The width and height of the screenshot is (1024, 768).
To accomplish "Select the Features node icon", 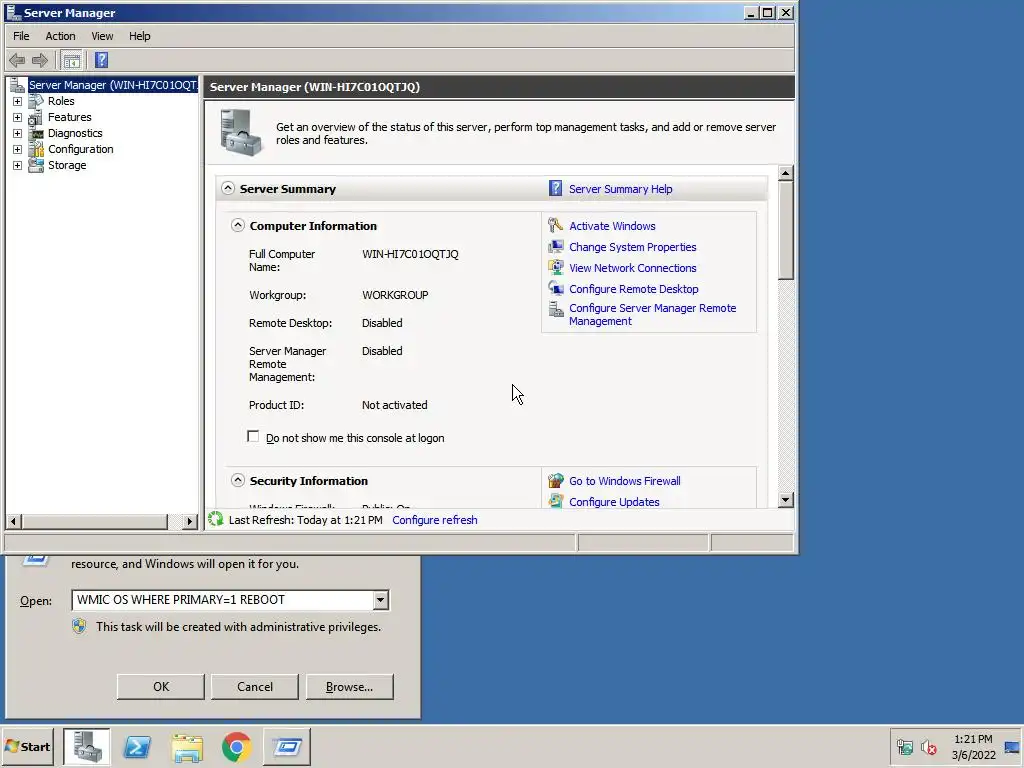I will click(36, 118).
